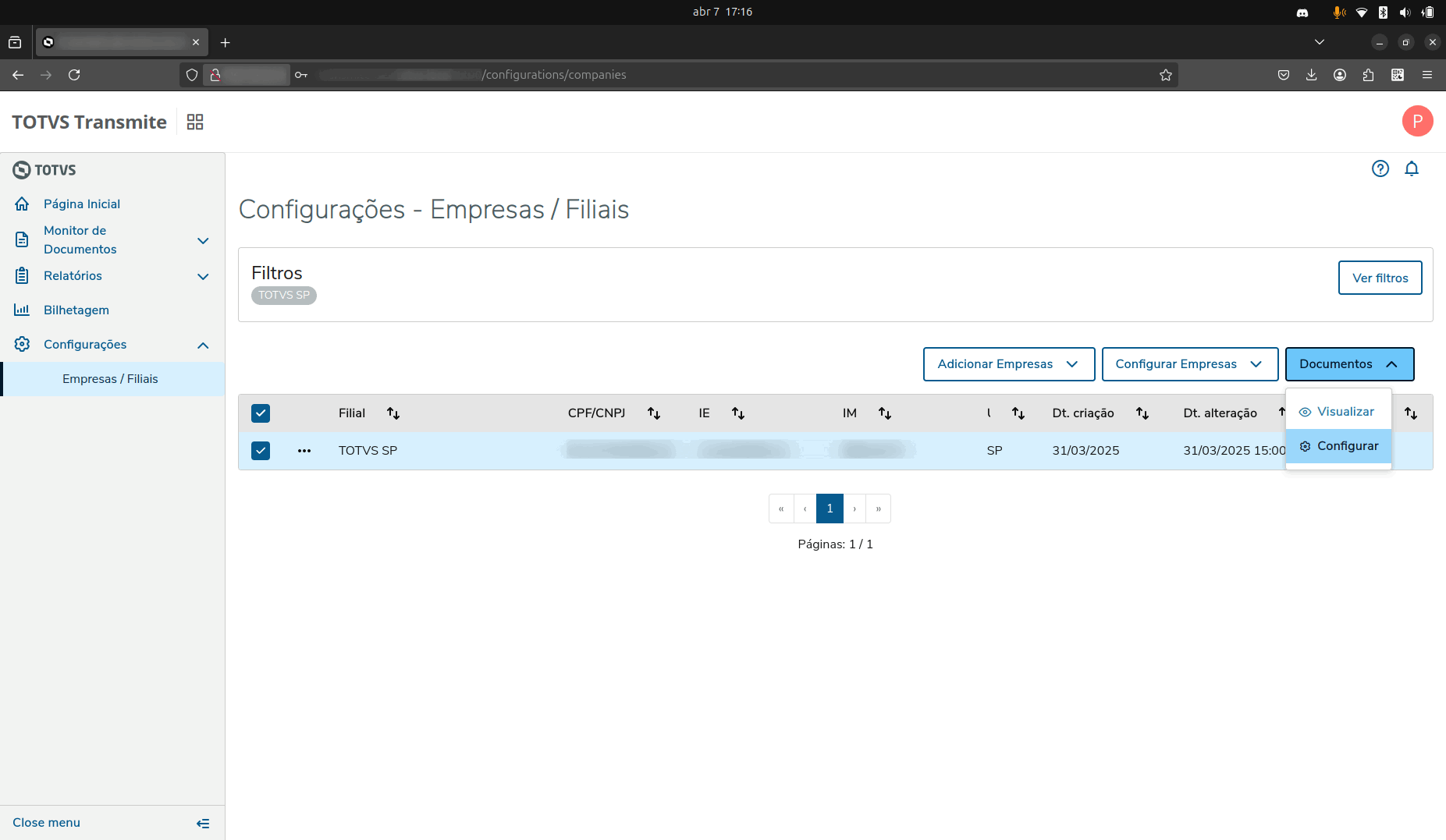Open the TOTVS apps grid launcher

[x=195, y=122]
